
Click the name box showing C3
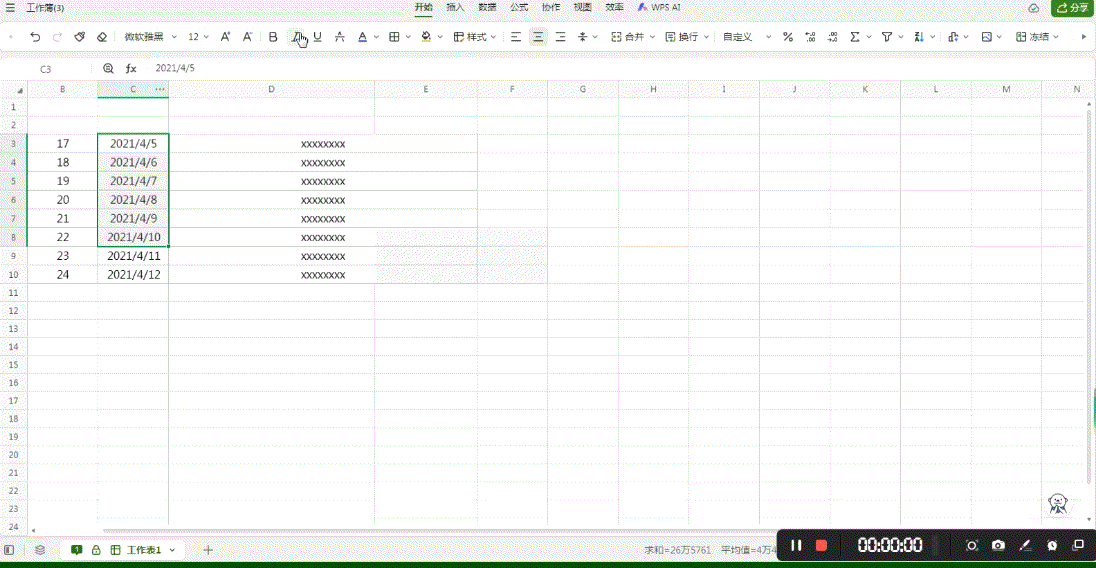coord(46,69)
